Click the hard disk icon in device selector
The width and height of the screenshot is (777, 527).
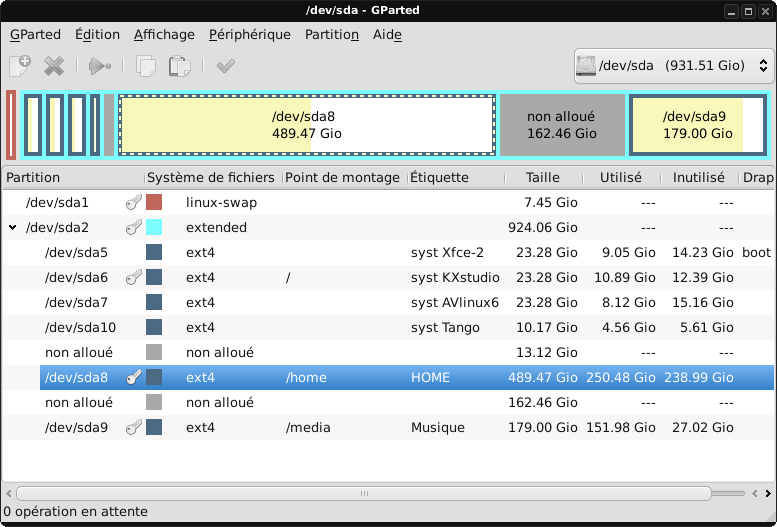pos(586,65)
